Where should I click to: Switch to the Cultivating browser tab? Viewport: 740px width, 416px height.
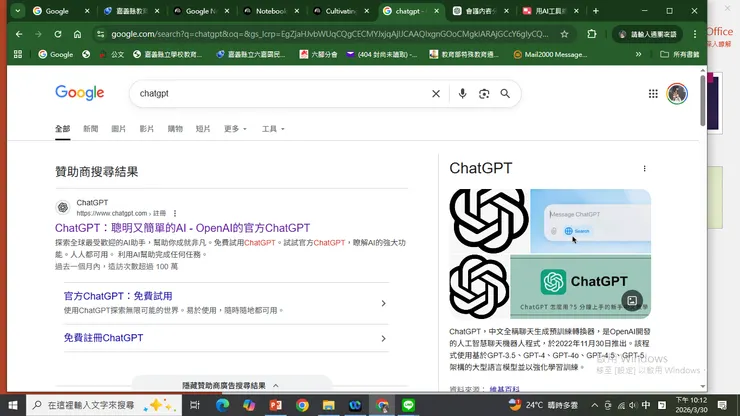tap(341, 11)
